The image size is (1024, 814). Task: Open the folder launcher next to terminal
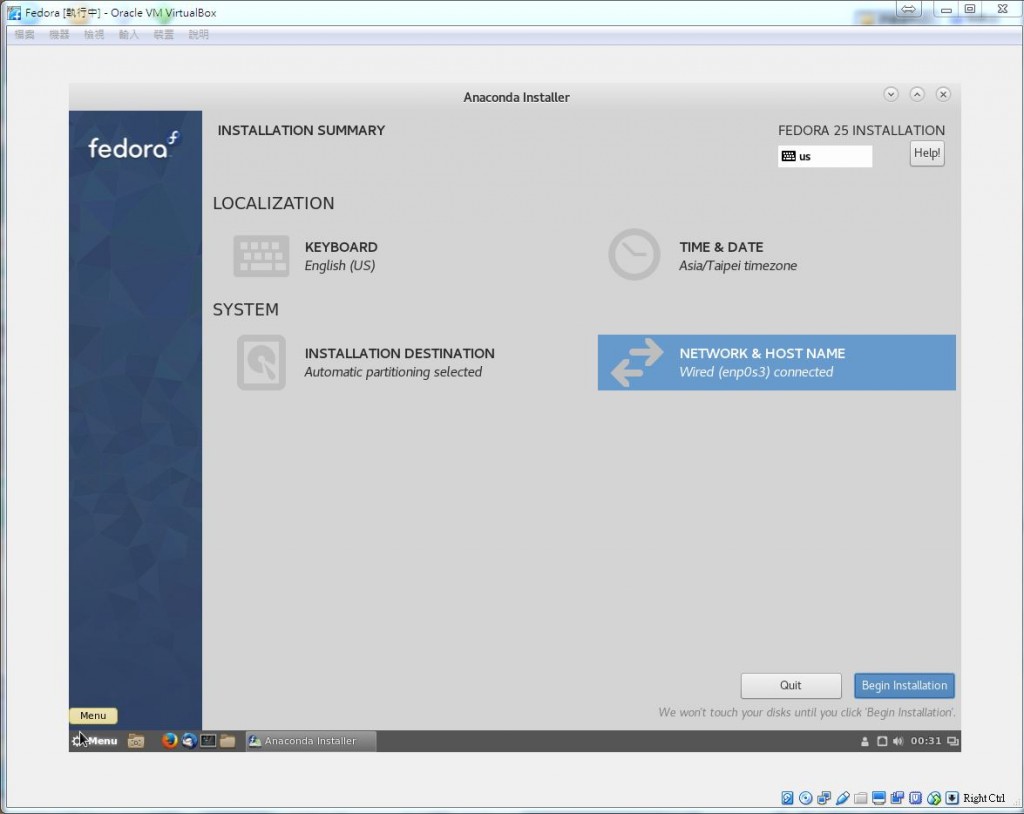[227, 741]
